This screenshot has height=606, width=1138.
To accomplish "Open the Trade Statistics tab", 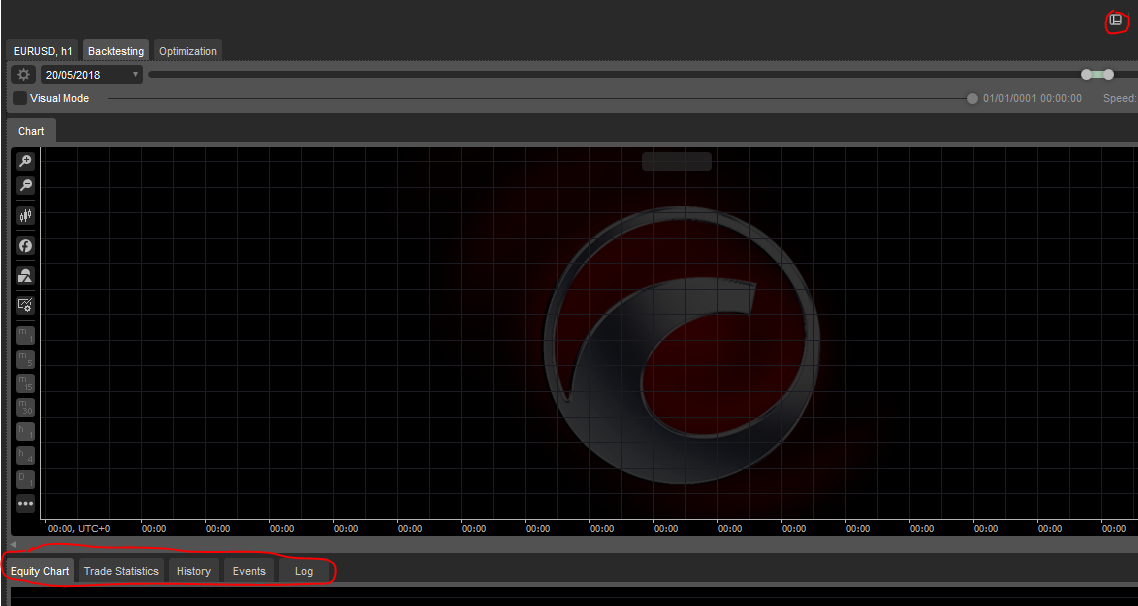I will [121, 571].
